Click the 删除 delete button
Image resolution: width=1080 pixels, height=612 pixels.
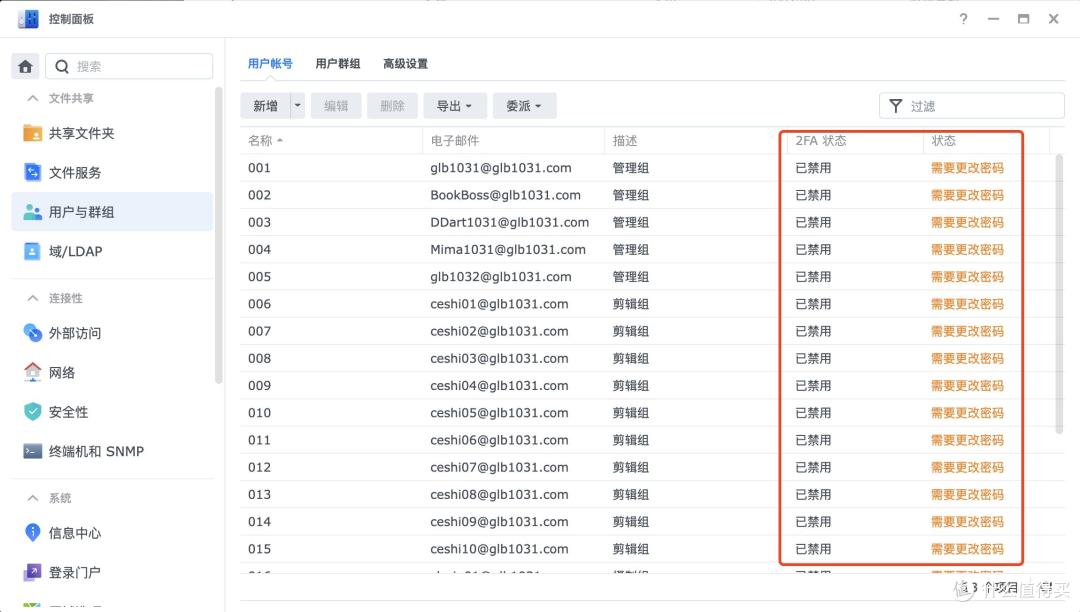coord(393,106)
